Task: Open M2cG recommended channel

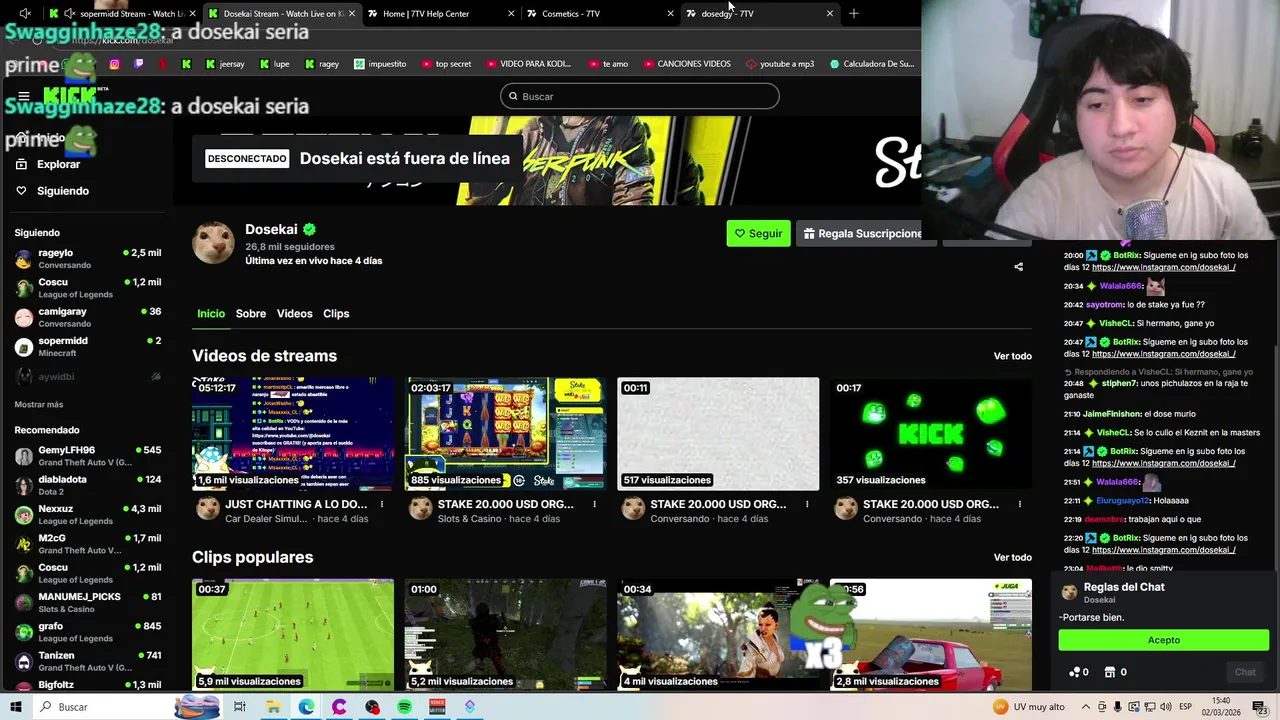Action: point(87,544)
